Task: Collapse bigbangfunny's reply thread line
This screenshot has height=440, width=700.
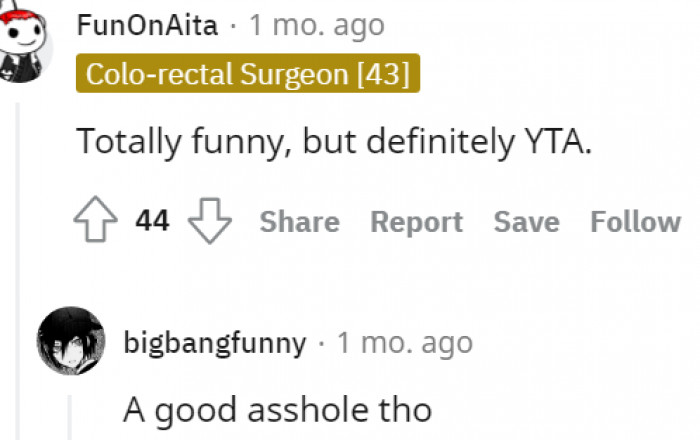Action: pos(71,415)
